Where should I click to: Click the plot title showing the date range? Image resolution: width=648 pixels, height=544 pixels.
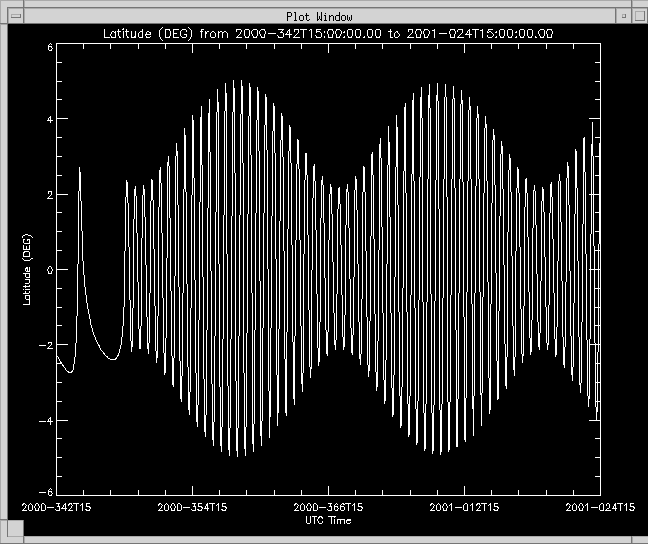coord(329,33)
